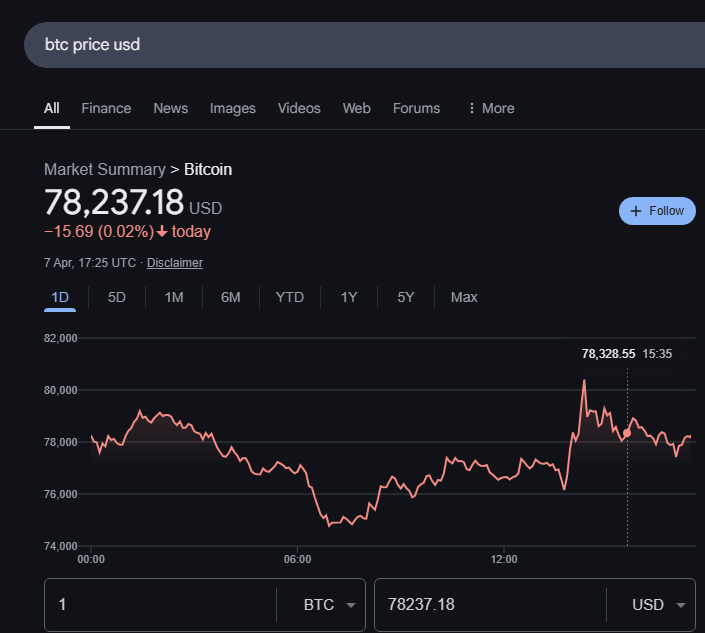Screen dimensions: 705x633
Task: Show the 5D chart range
Action: [116, 297]
